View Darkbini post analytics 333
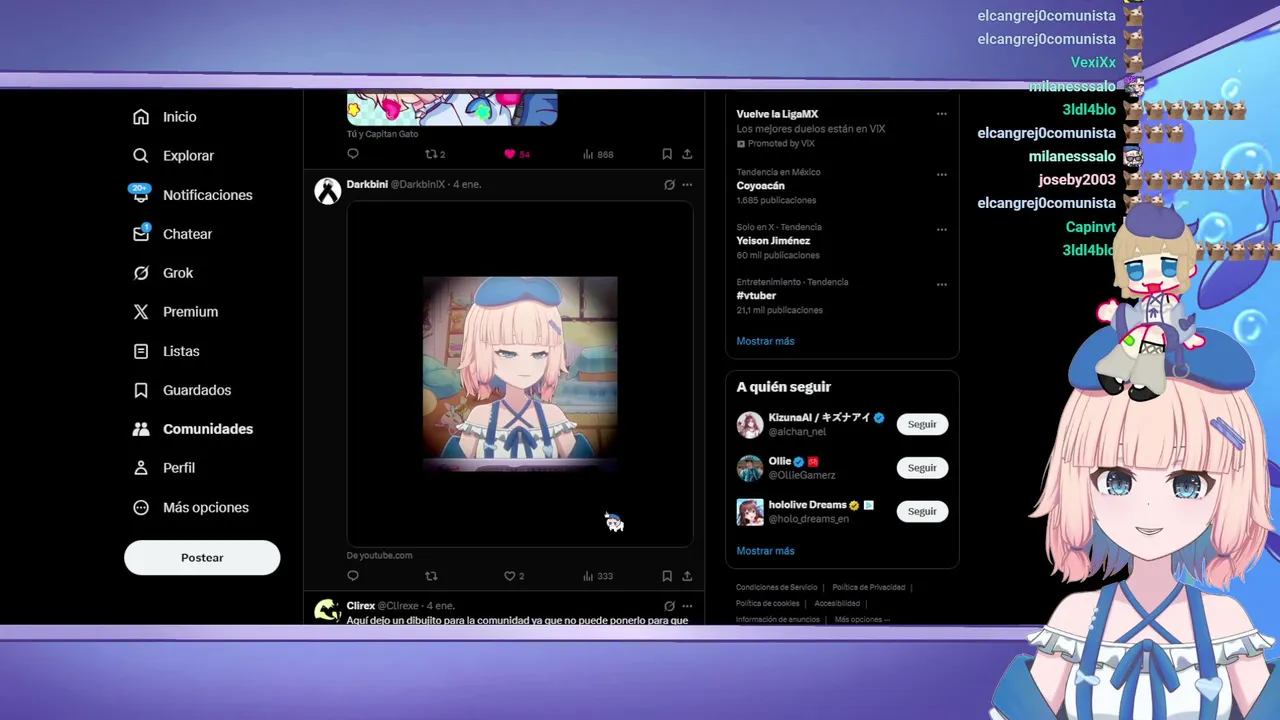Image resolution: width=1280 pixels, height=720 pixels. [x=598, y=576]
